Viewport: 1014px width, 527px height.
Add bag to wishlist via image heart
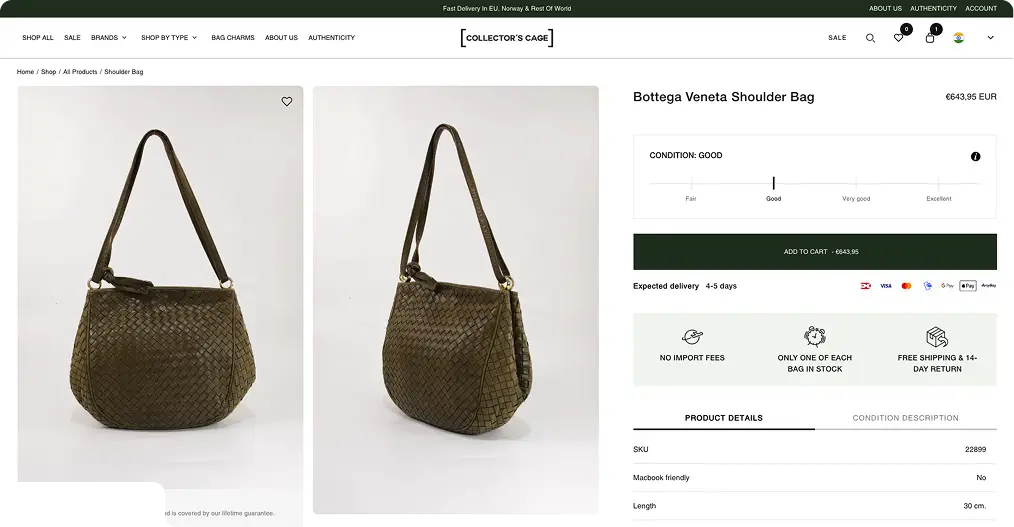[x=287, y=101]
